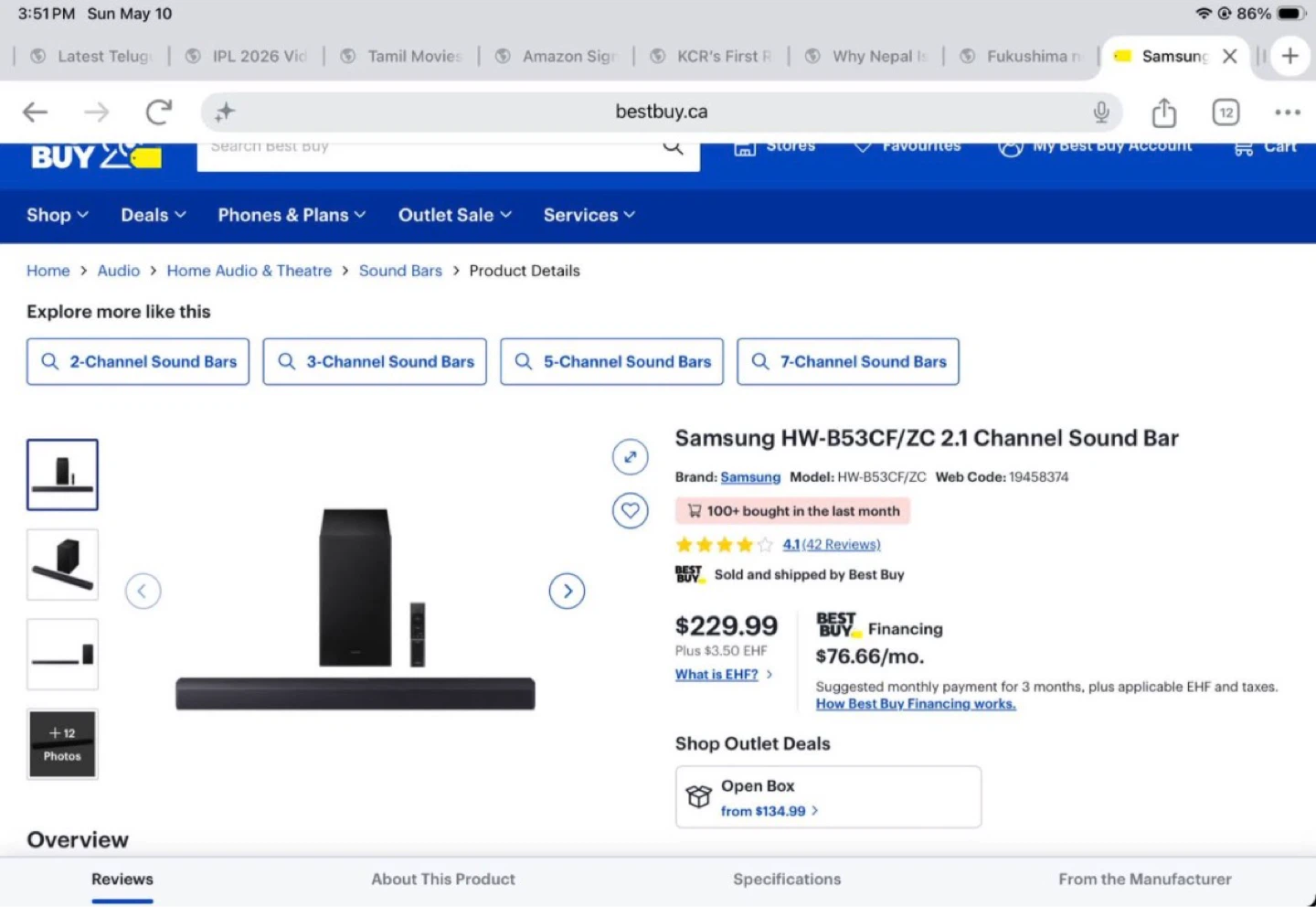Viewport: 1316px width, 907px height.
Task: Expand product image to fullscreen
Action: (630, 456)
